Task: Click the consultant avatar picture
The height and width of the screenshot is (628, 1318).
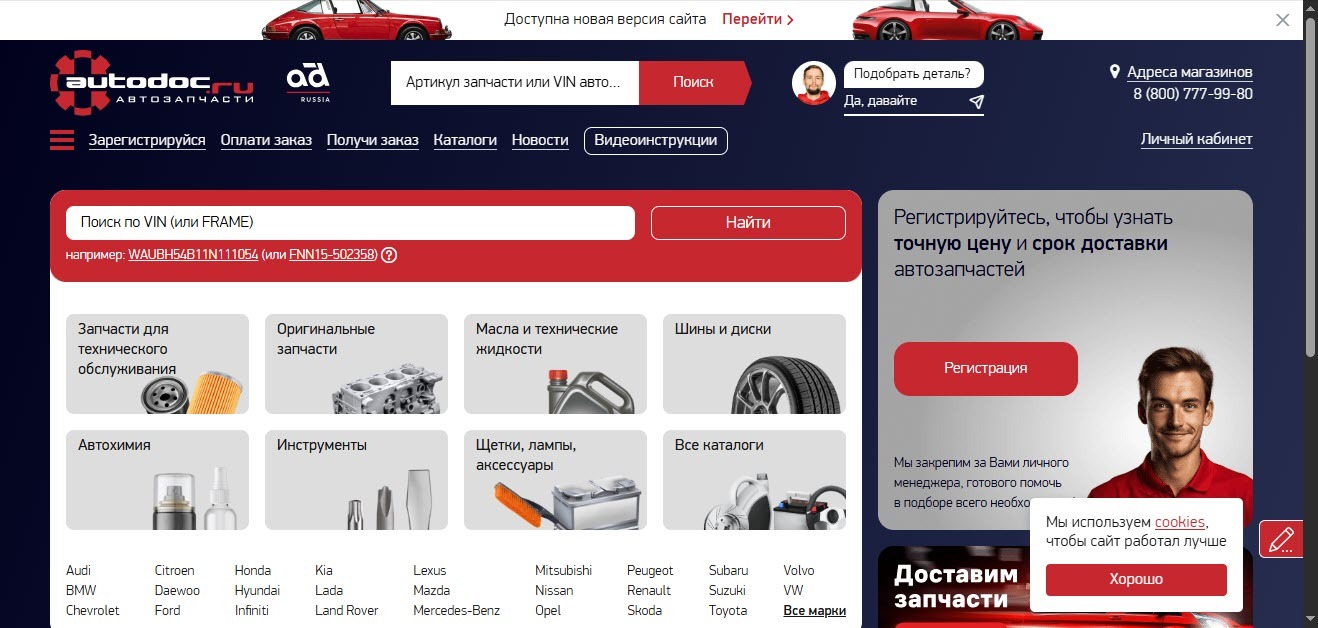Action: pyautogui.click(x=813, y=83)
